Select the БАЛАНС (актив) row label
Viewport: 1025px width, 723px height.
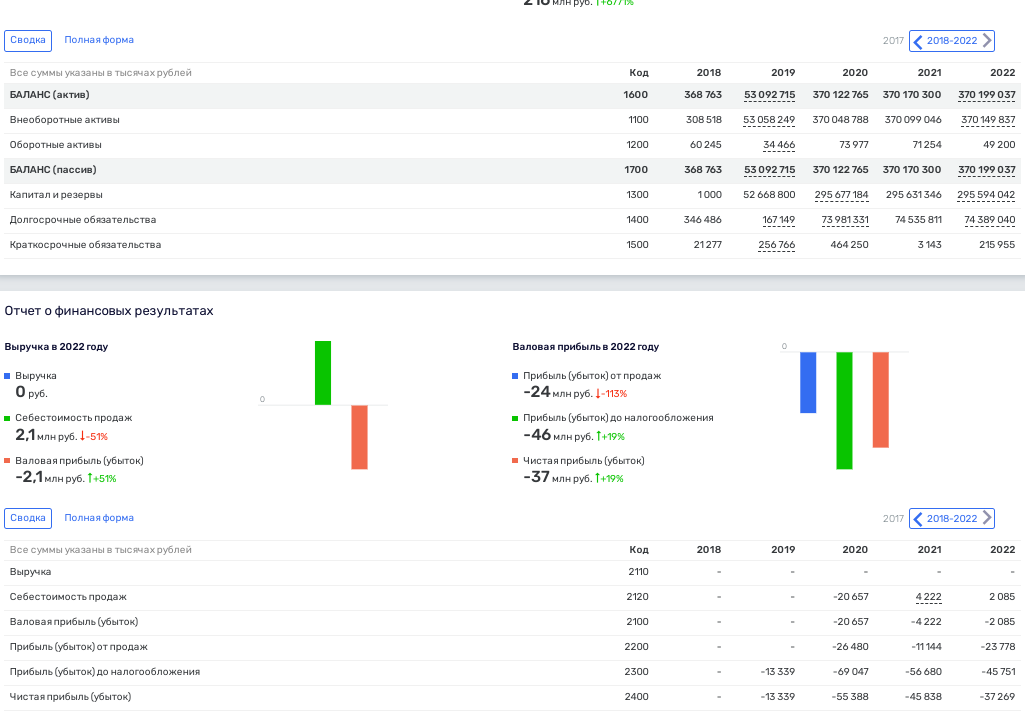click(50, 95)
